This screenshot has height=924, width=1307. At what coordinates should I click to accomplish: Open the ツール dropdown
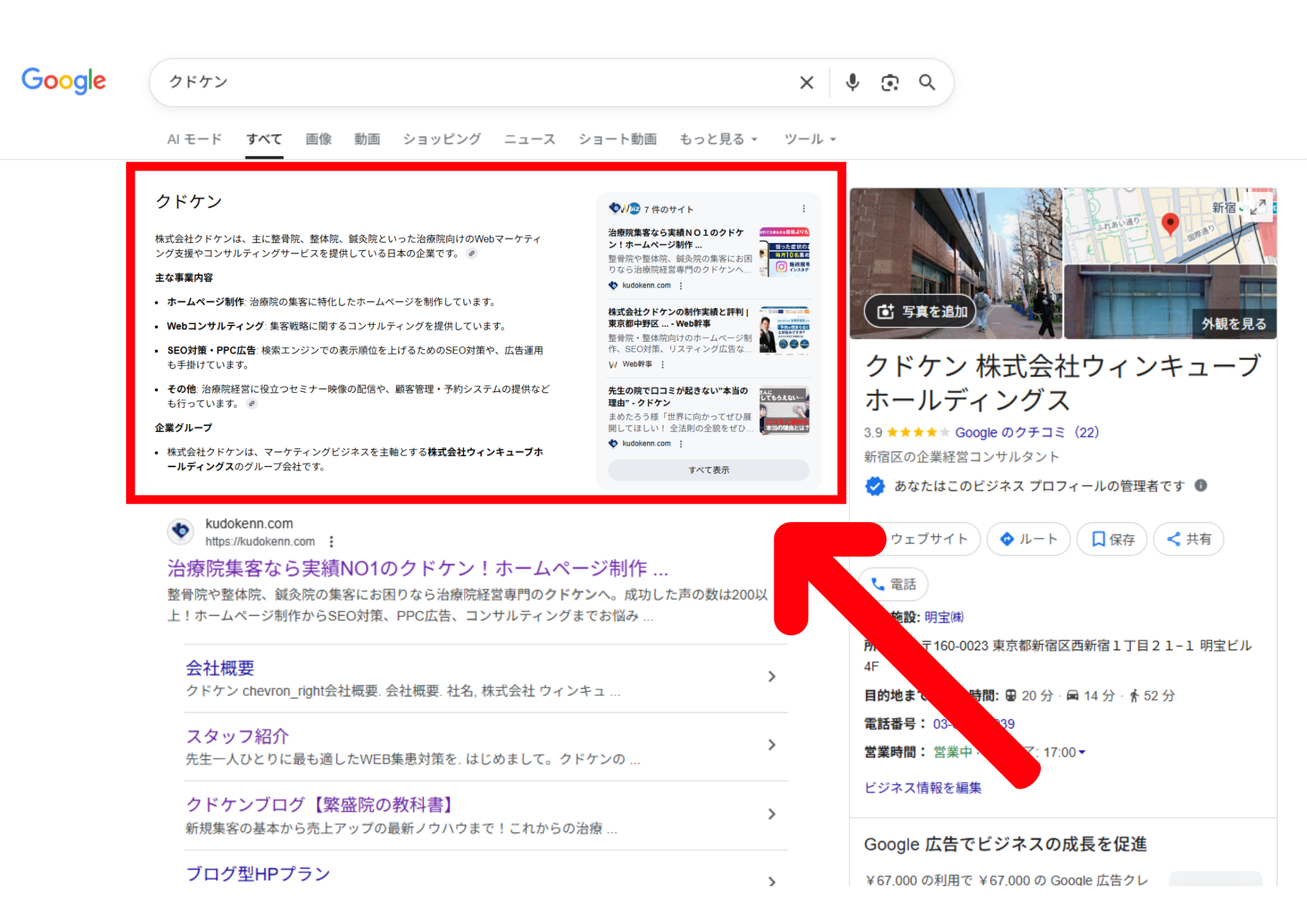coord(810,139)
